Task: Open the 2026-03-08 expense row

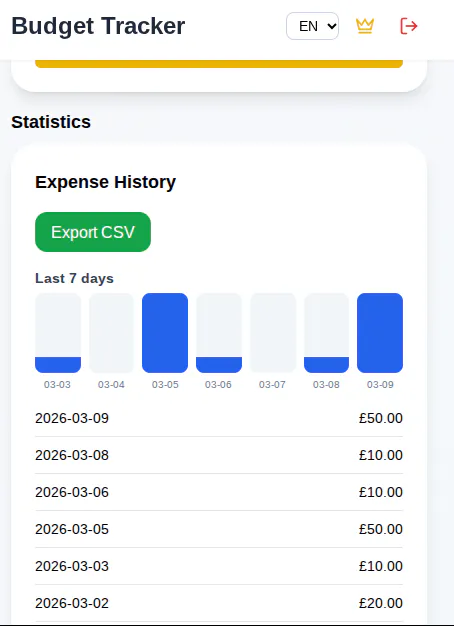Action: (x=219, y=455)
